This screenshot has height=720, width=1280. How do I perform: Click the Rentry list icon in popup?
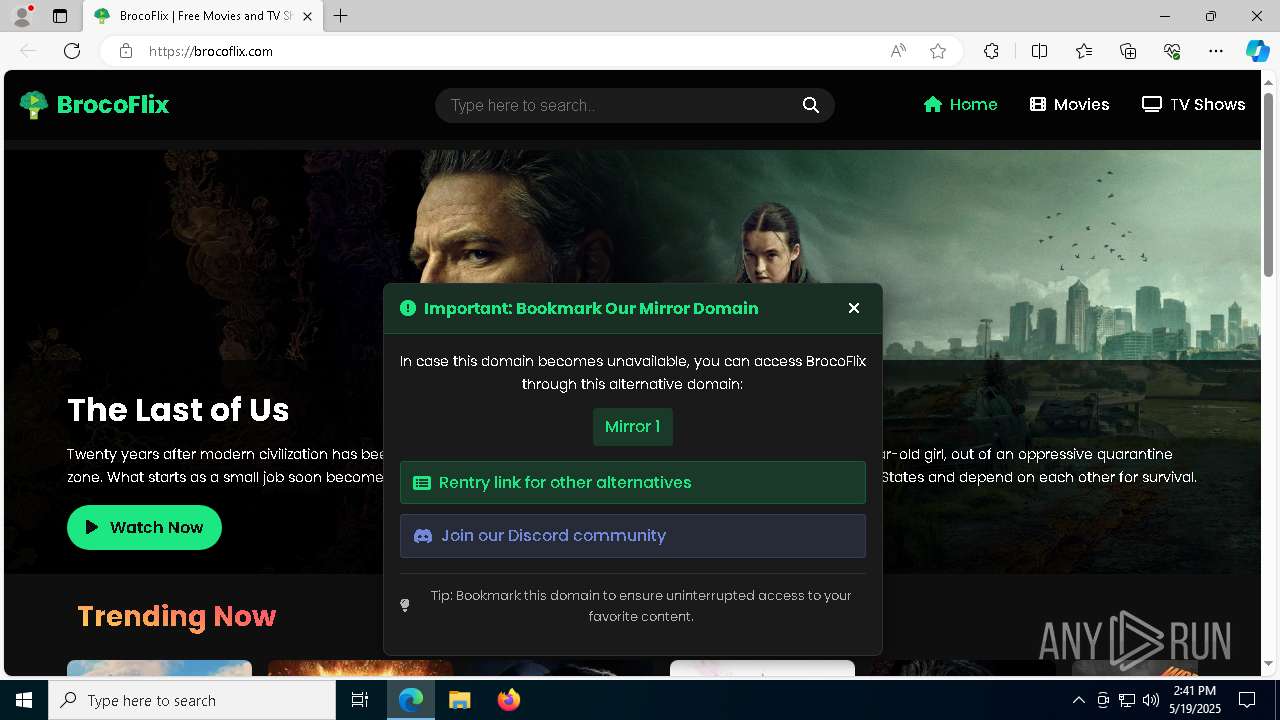pos(422,483)
